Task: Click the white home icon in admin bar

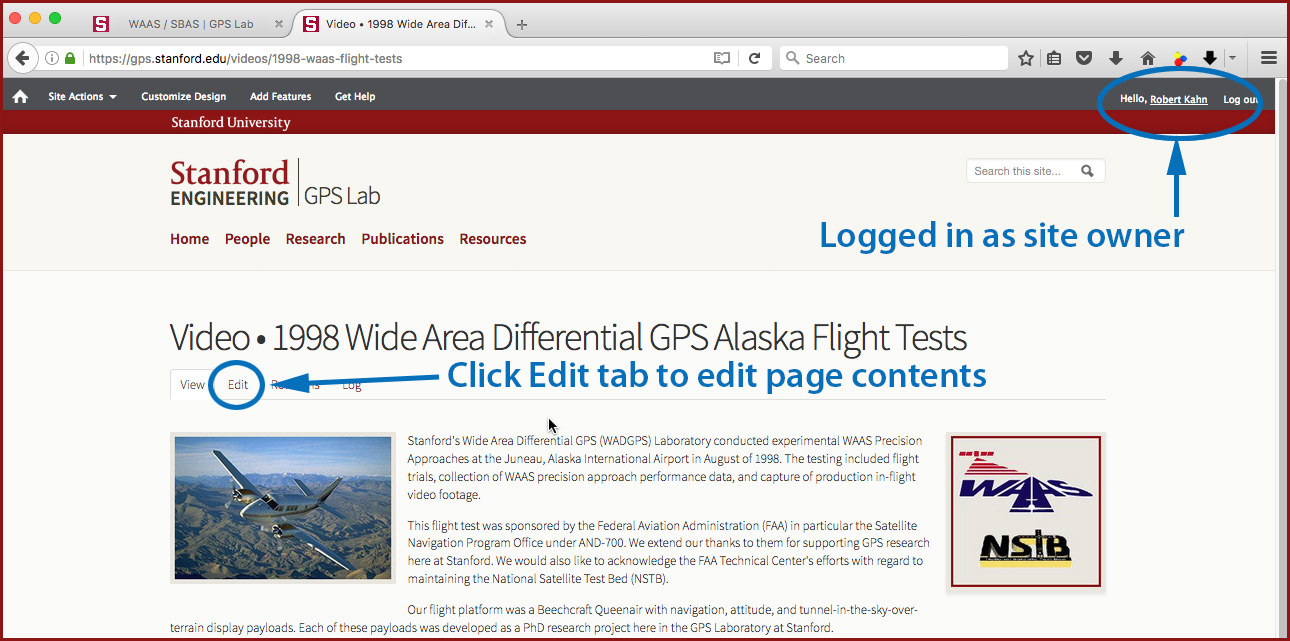Action: pos(20,97)
